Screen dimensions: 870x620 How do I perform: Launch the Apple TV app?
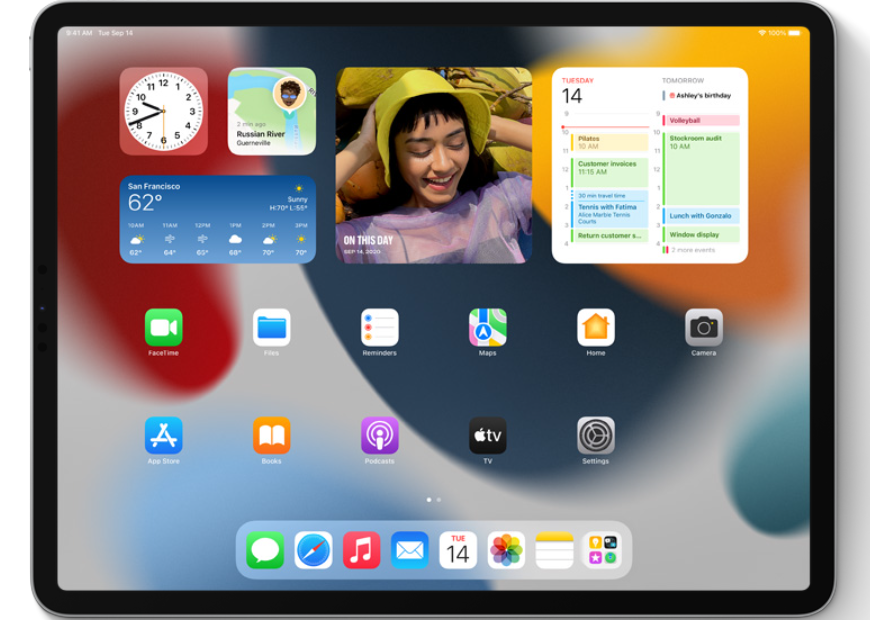tap(487, 435)
